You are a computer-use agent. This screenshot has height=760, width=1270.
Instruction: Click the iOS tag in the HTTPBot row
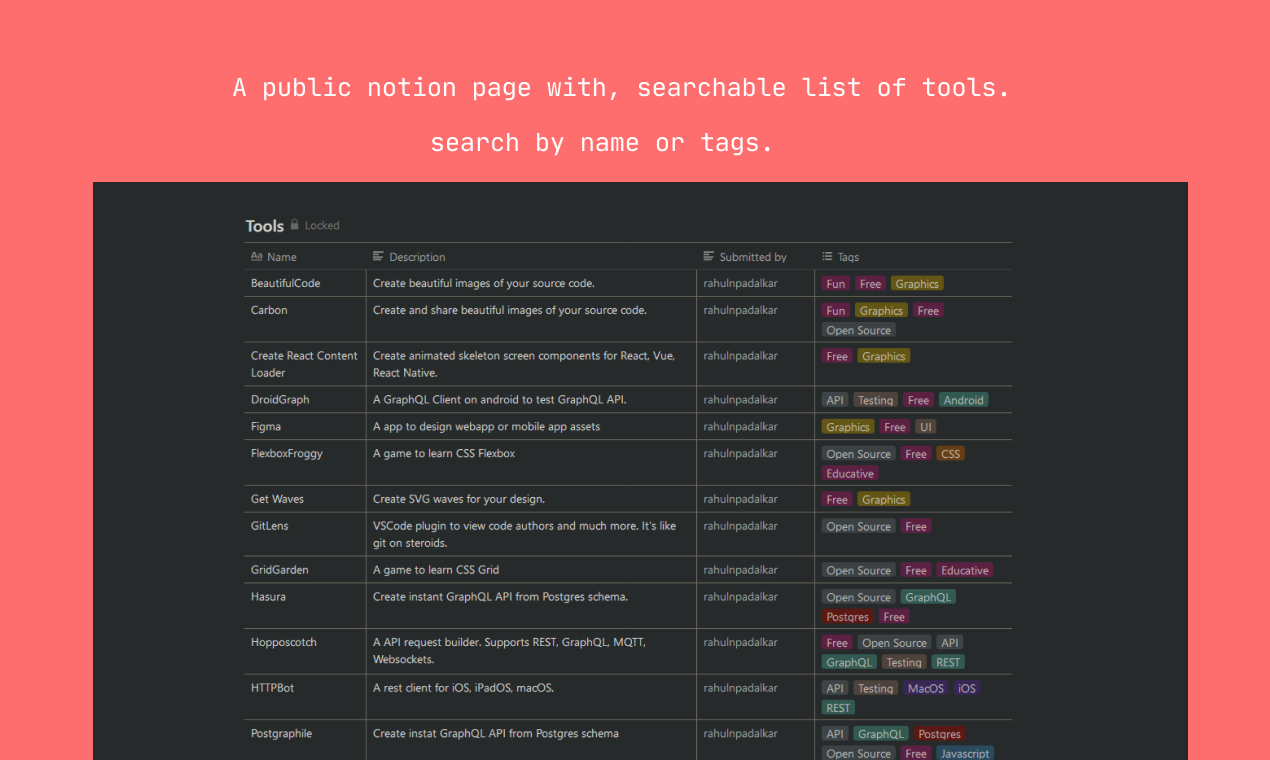point(966,688)
